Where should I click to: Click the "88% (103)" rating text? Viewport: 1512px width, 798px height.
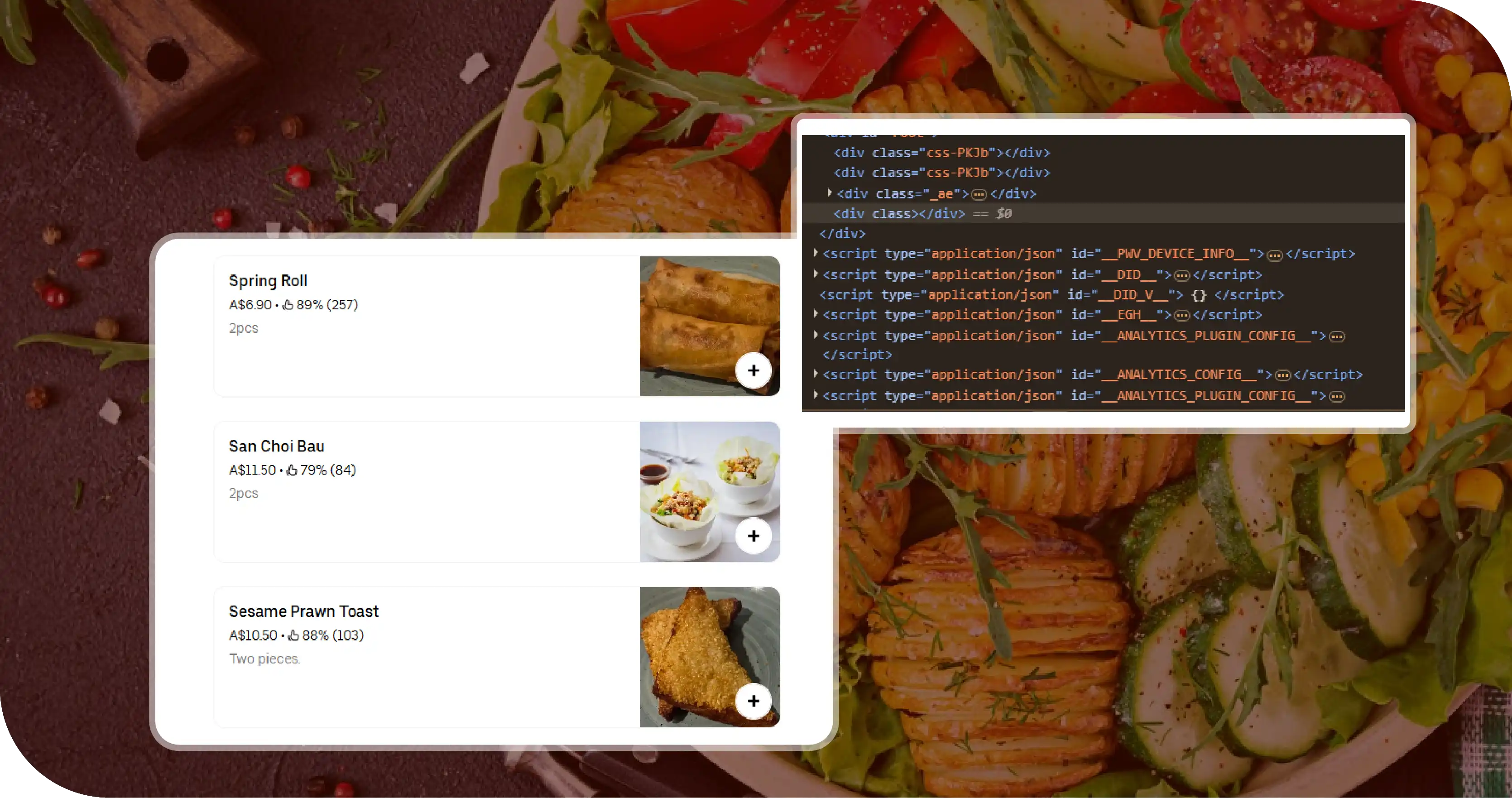tap(333, 635)
